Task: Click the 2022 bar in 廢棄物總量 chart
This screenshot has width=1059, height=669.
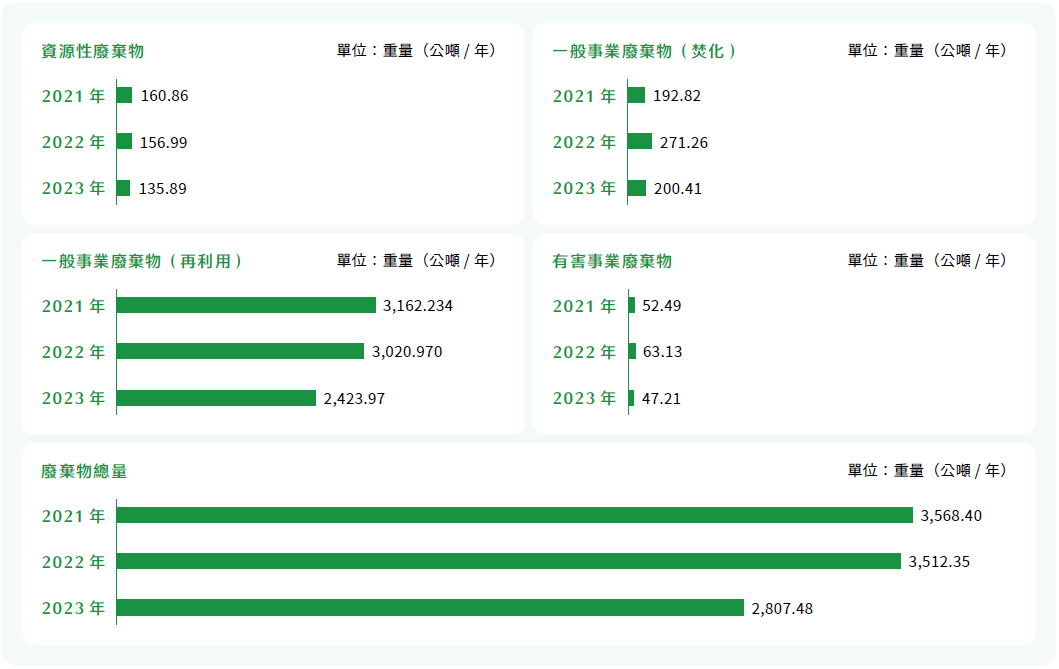Action: [x=509, y=561]
